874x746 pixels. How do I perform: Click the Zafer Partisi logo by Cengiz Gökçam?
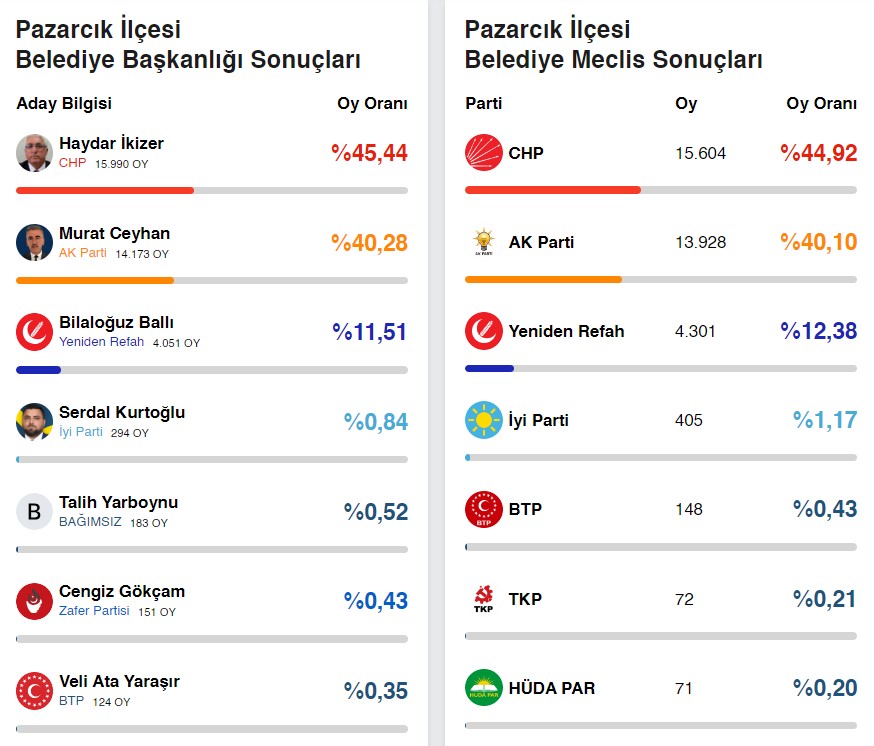34,601
